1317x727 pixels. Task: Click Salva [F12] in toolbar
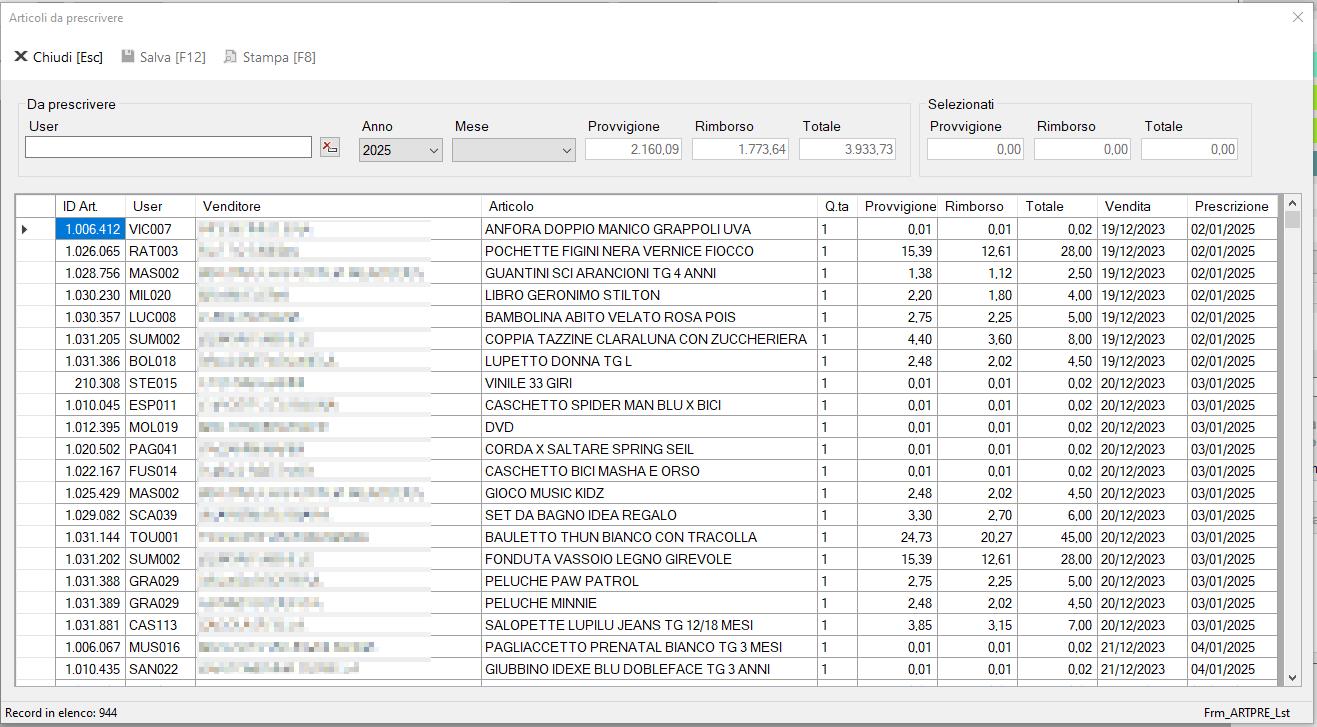(x=164, y=57)
